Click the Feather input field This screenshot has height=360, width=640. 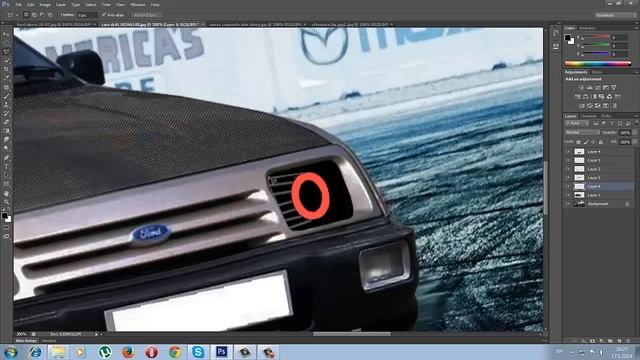(87, 15)
